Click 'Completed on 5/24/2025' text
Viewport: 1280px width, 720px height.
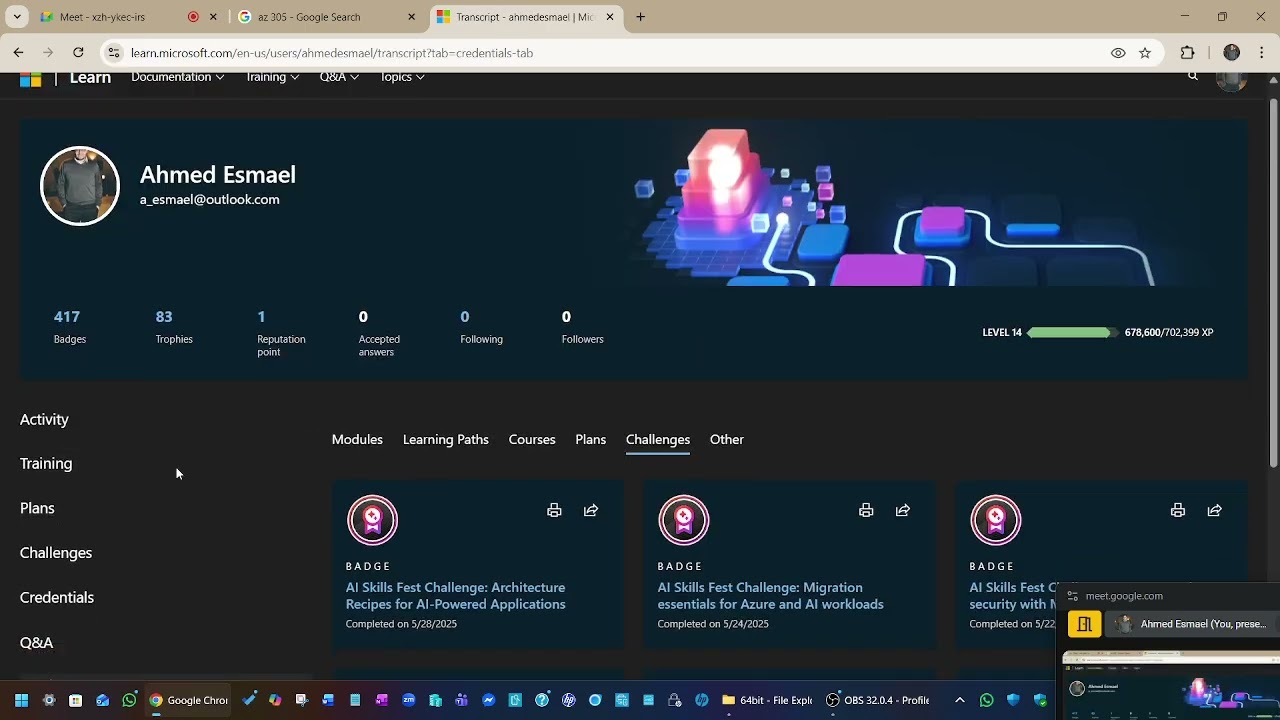(x=713, y=624)
